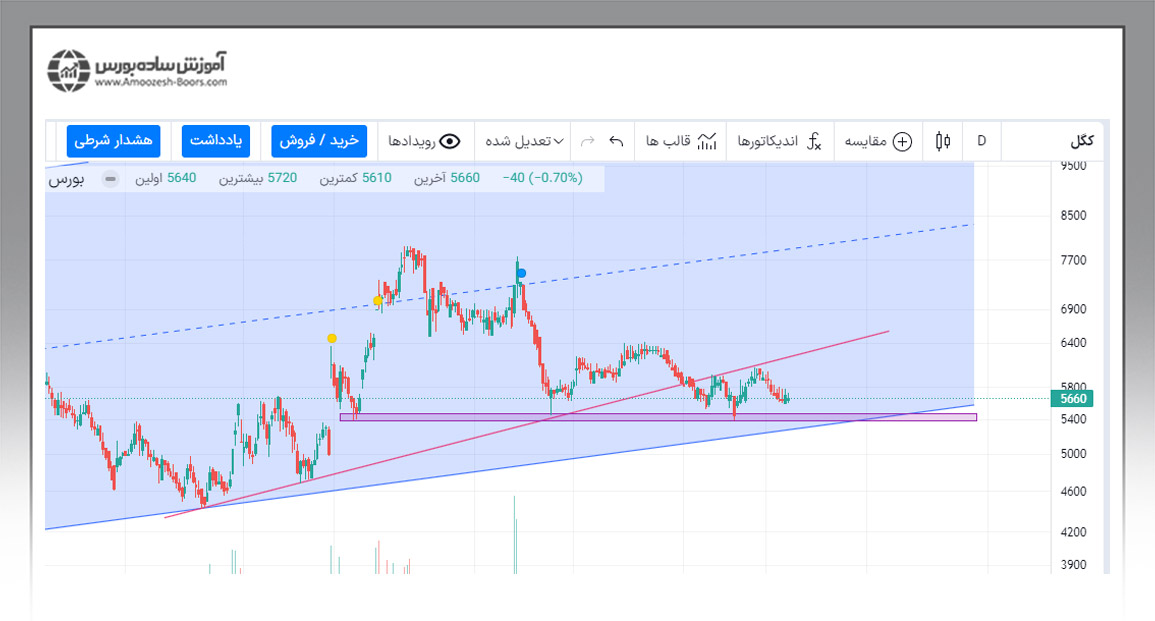Open the قالب ها menu
This screenshot has height=621, width=1155.
point(665,141)
